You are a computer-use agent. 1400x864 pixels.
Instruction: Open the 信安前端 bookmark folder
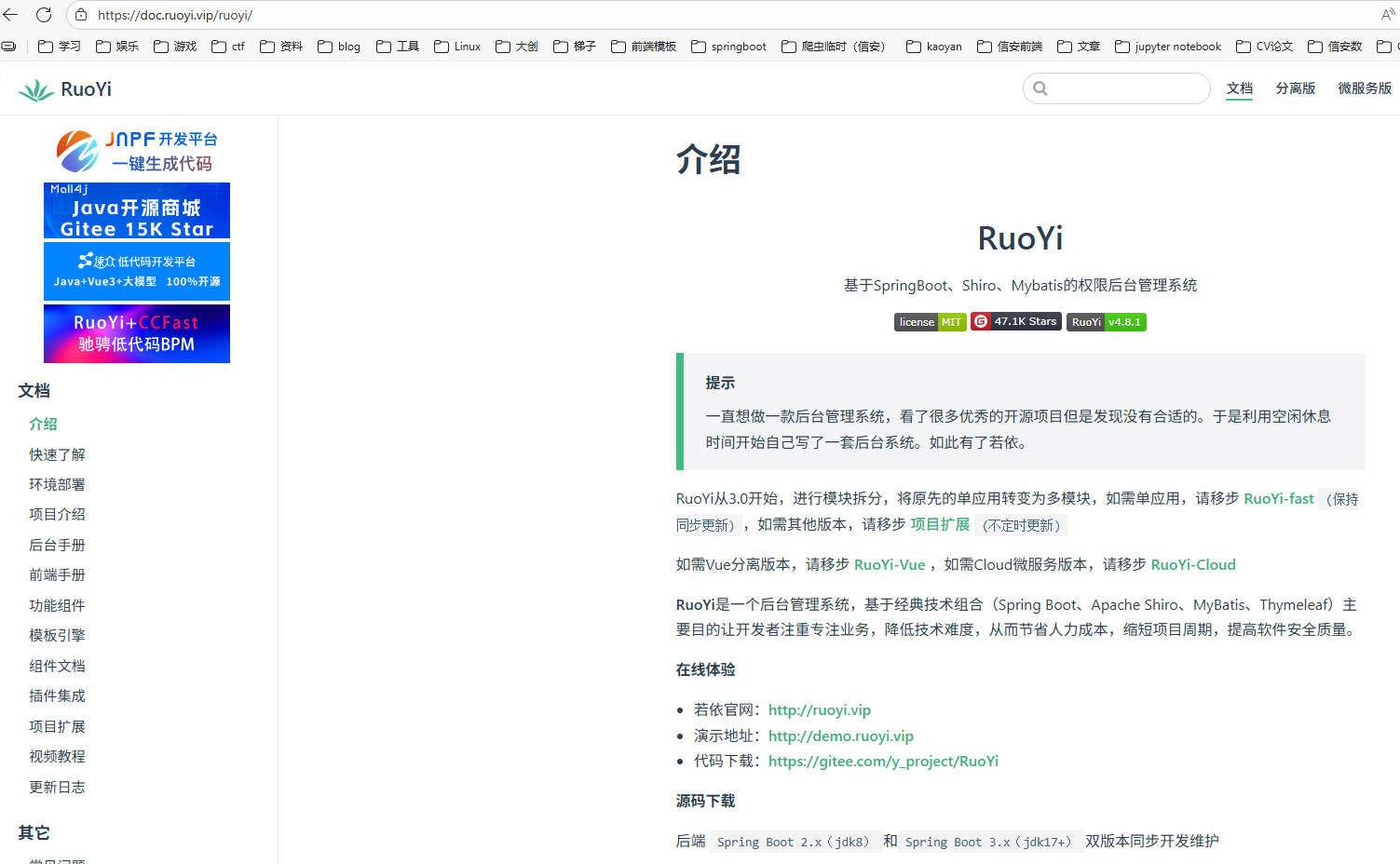coord(1010,47)
